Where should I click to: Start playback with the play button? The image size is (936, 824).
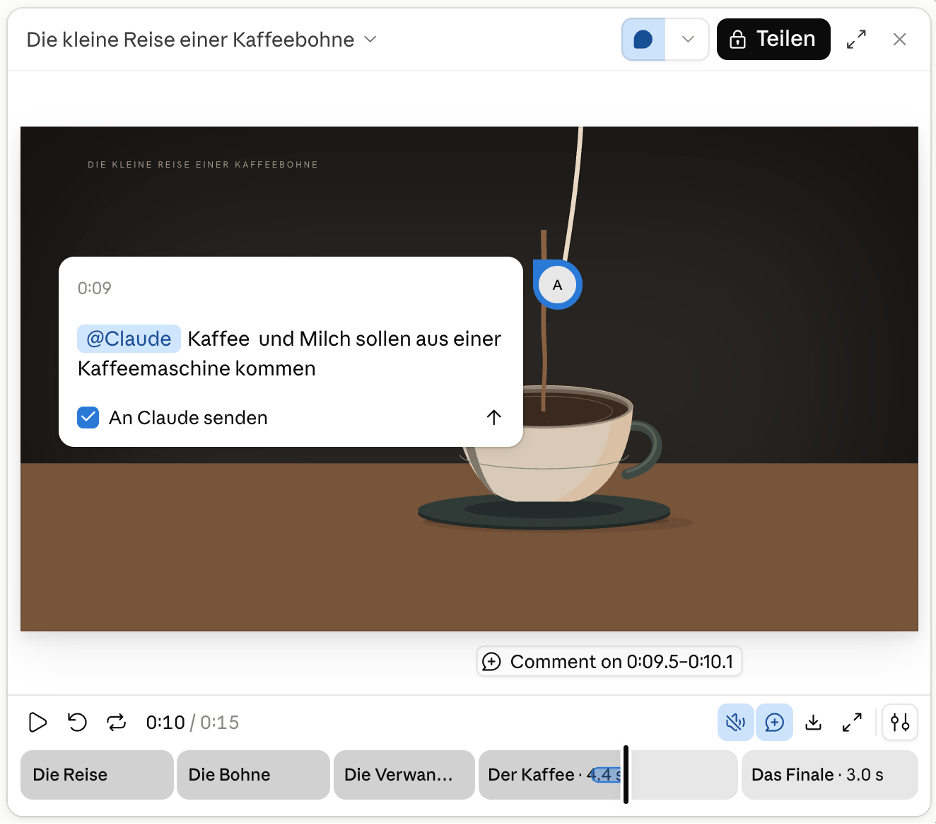pos(38,722)
